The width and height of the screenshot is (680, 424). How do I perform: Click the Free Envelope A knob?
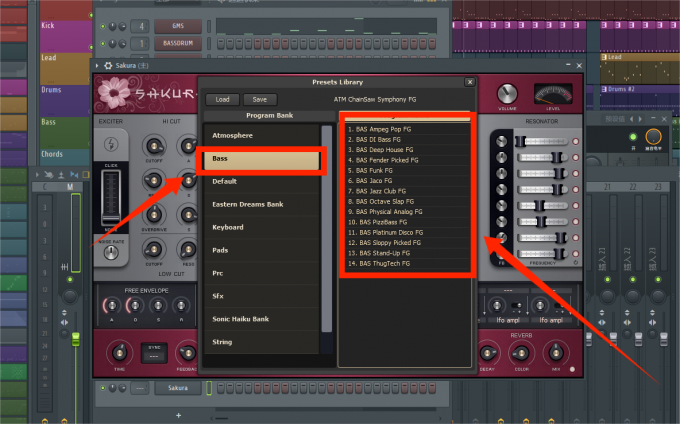(x=111, y=306)
